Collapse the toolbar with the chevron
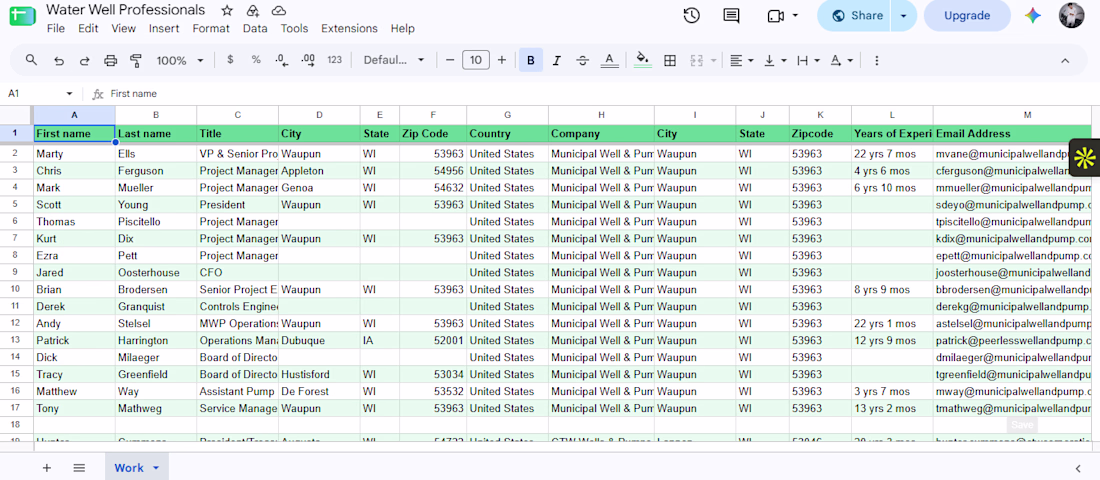 [x=1065, y=61]
